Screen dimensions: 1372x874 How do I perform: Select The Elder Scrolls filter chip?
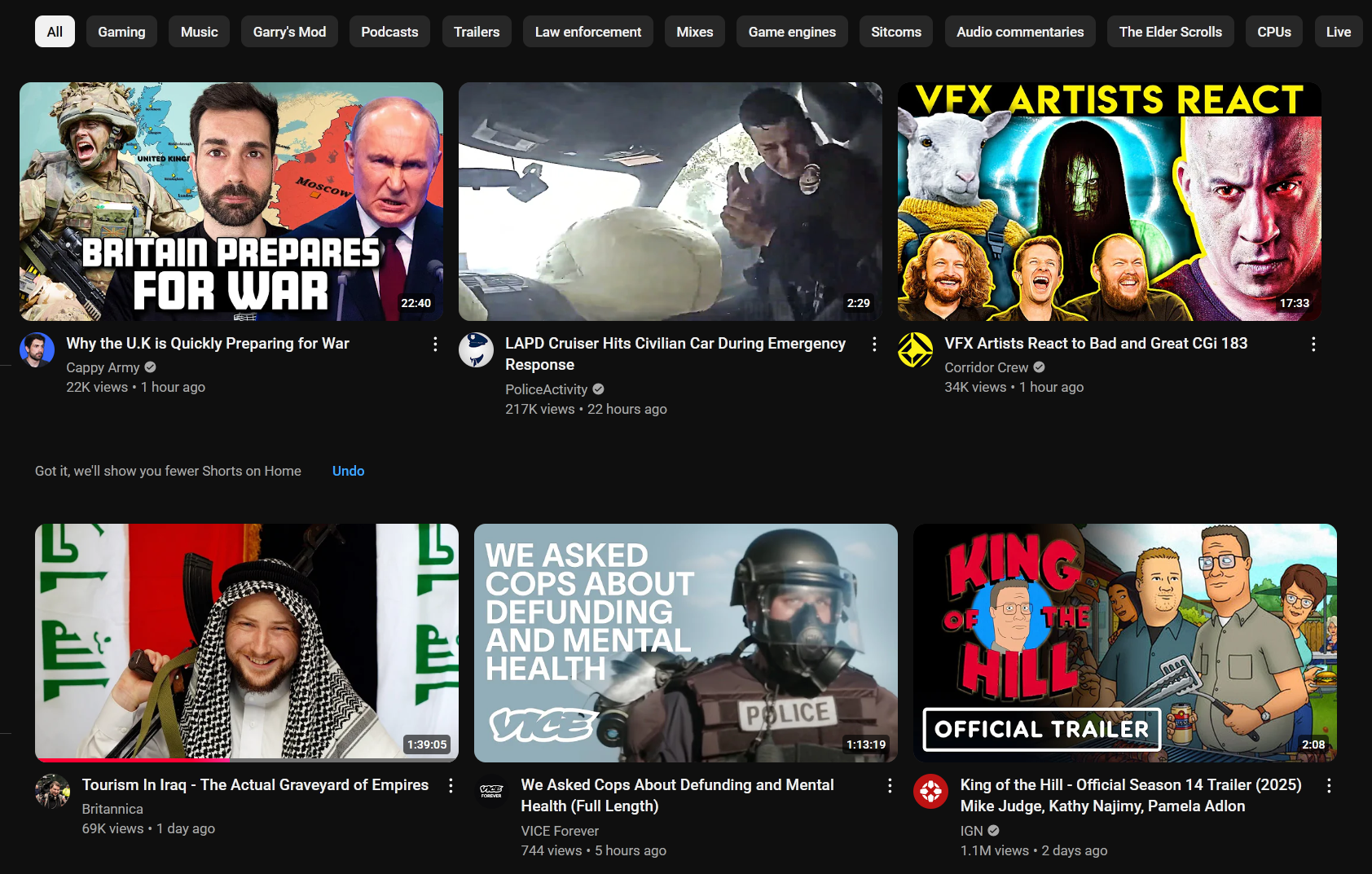pos(1171,32)
